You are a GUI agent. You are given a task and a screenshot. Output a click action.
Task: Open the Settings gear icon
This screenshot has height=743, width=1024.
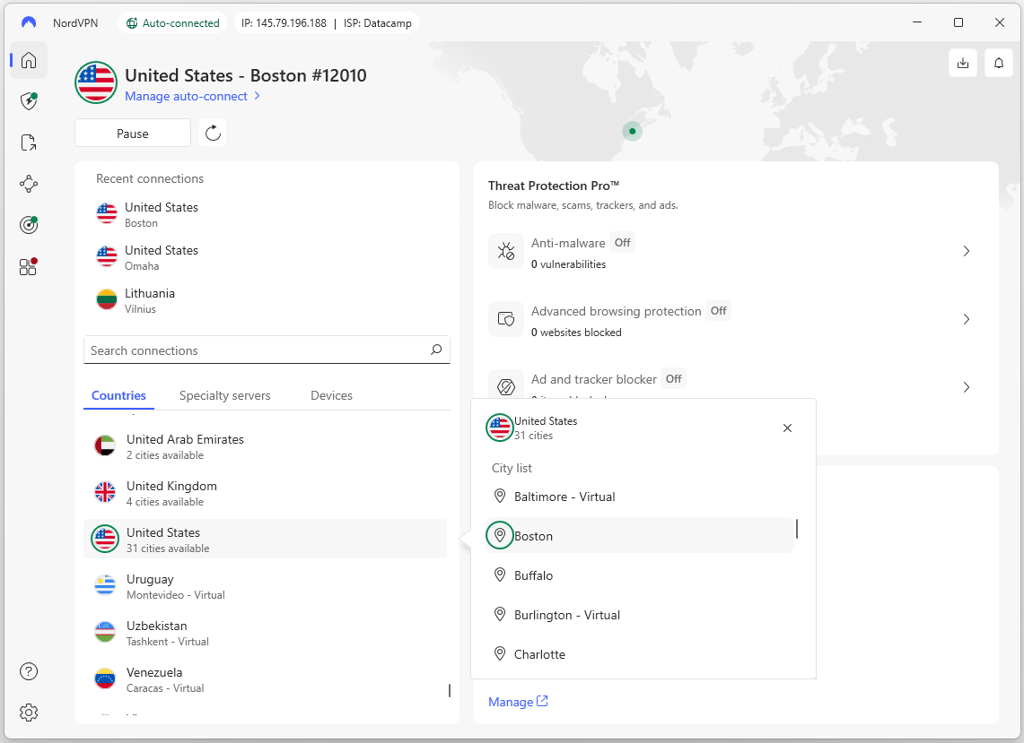pos(29,712)
